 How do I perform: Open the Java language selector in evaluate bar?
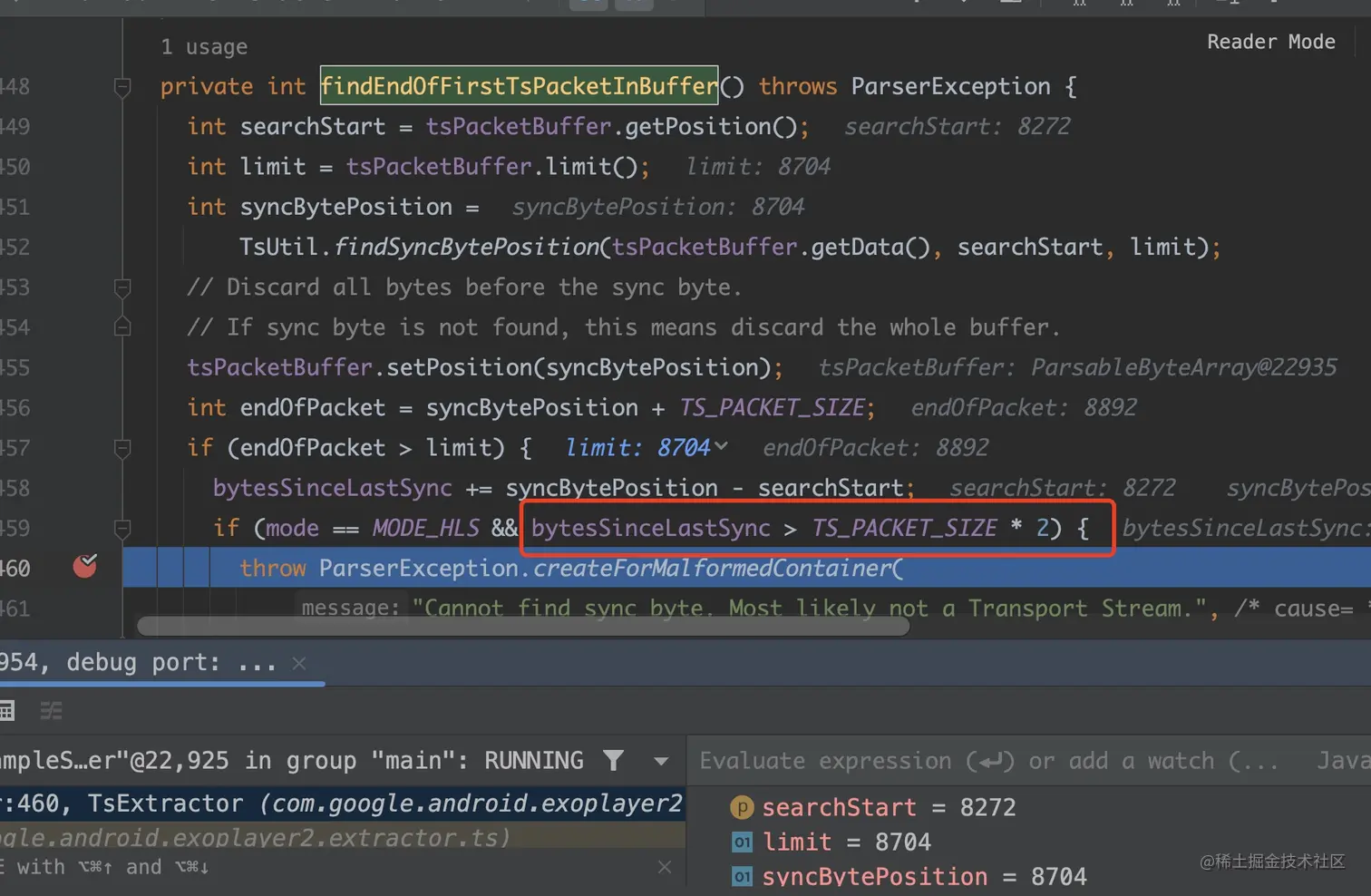(x=1344, y=761)
